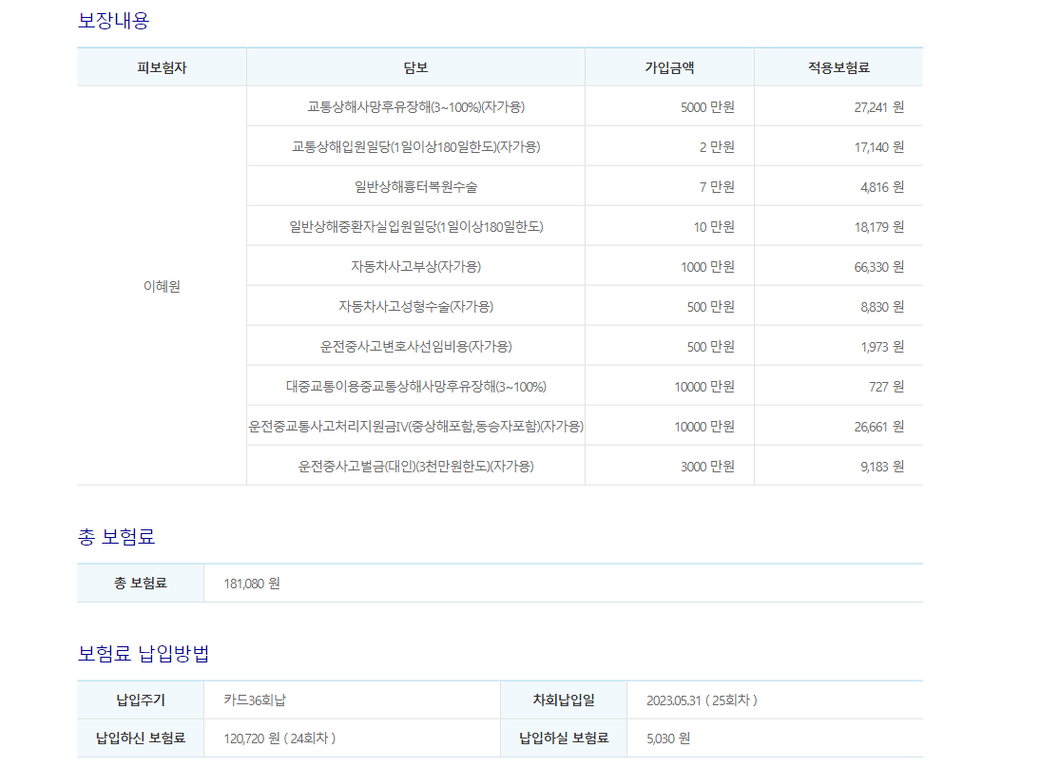Screen dimensions: 1040x784
Task: Click the 피보험자 column header
Action: pyautogui.click(x=162, y=68)
